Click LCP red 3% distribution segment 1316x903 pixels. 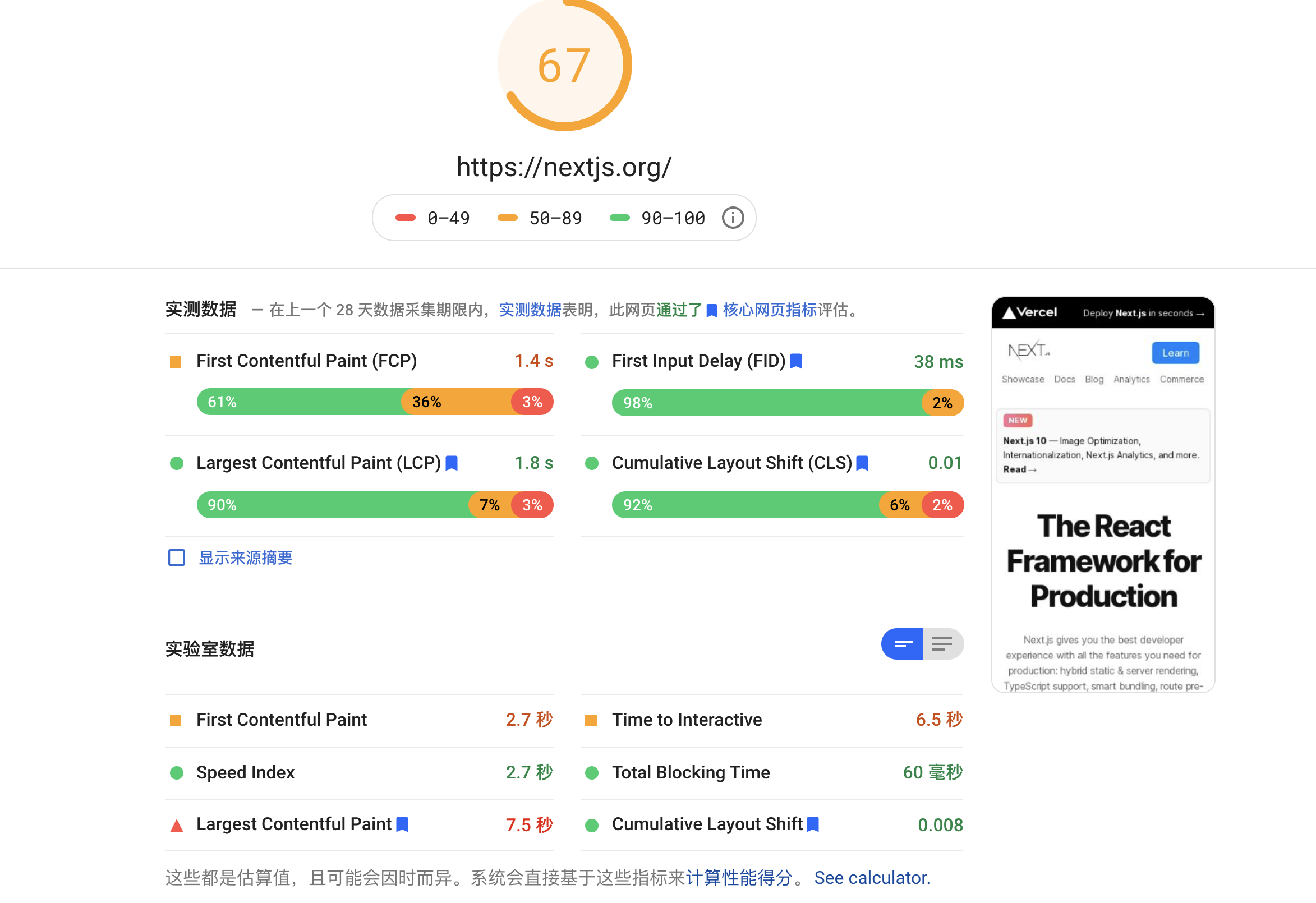point(532,505)
